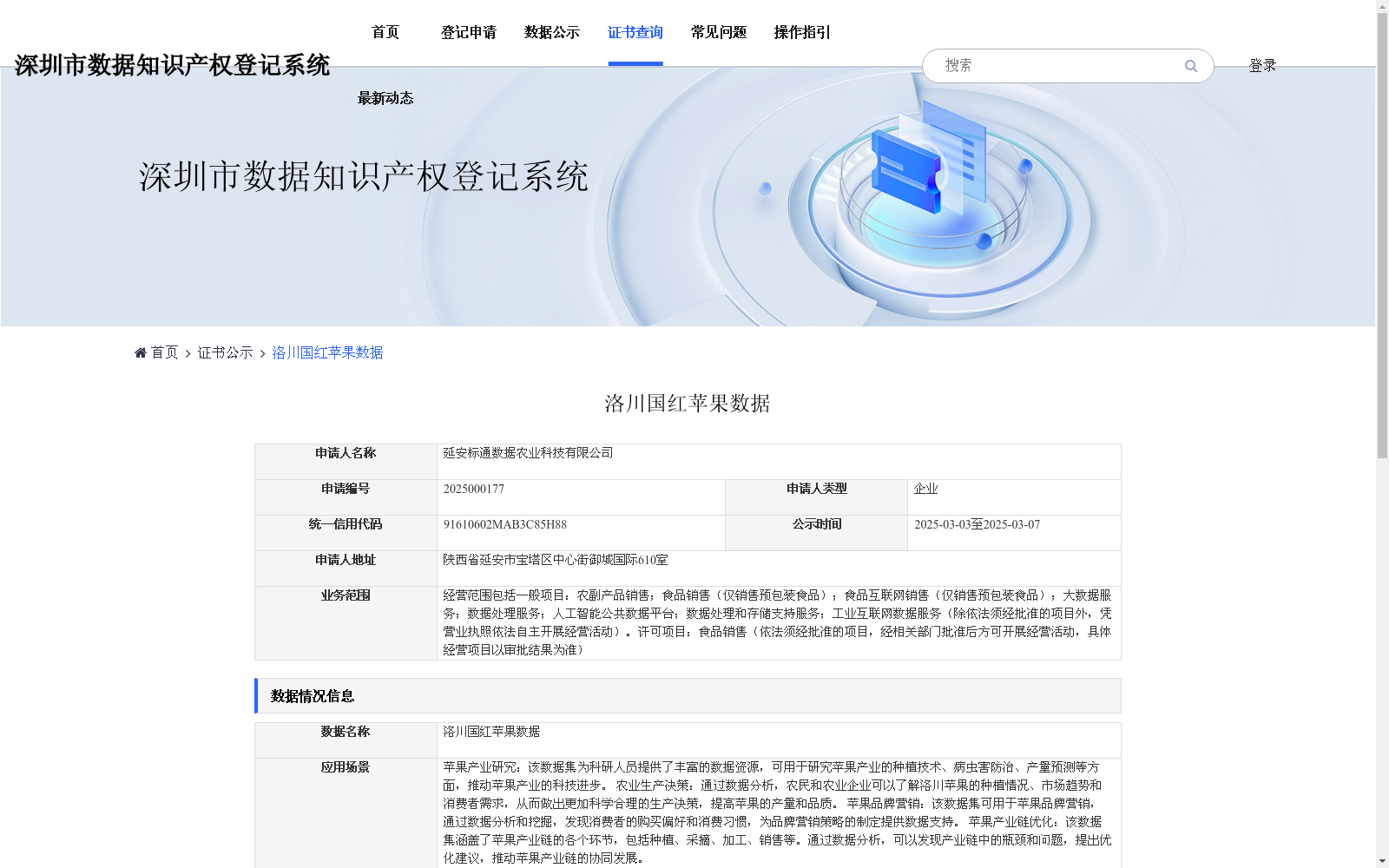
Task: Click the search magnifier icon
Action: pyautogui.click(x=1190, y=65)
